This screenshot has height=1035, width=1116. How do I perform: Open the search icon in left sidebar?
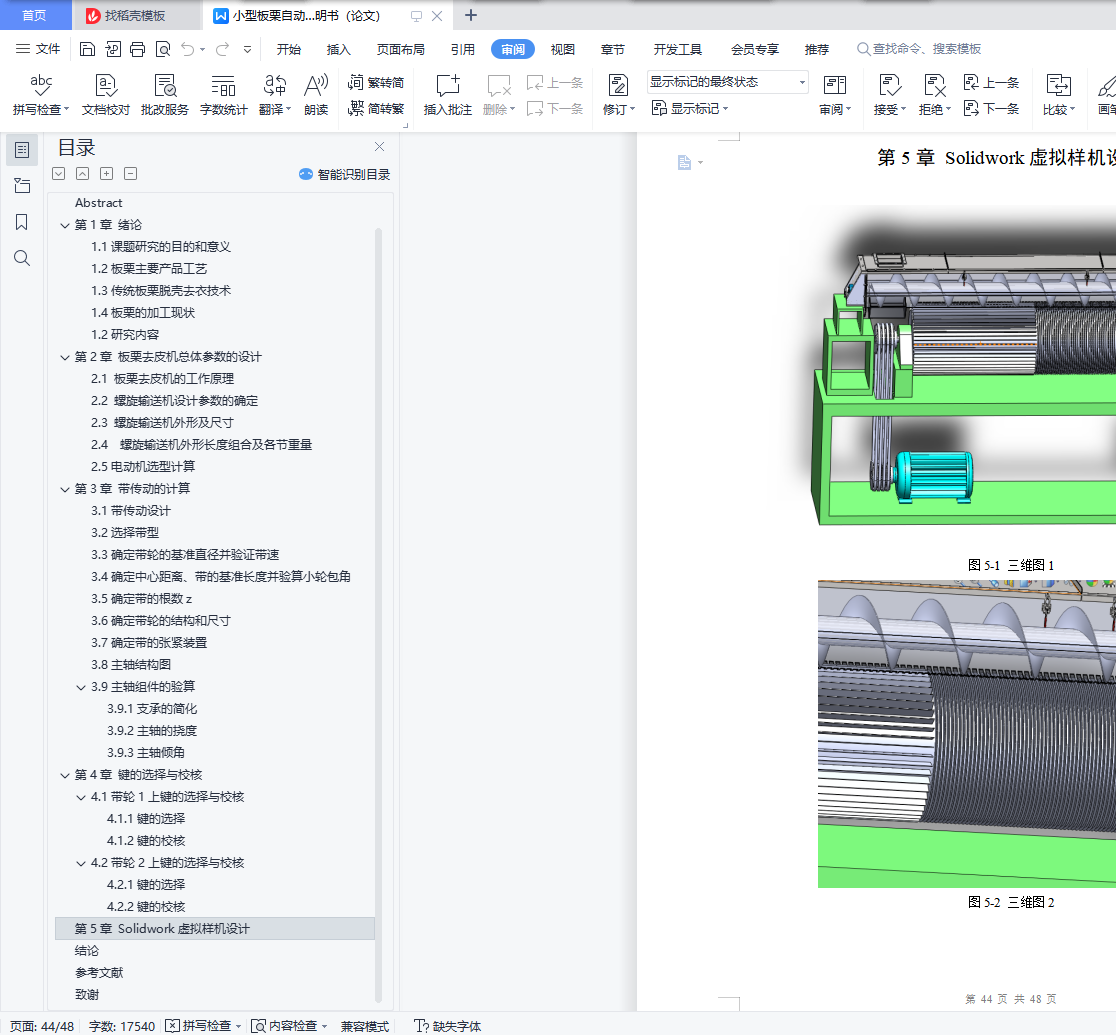point(22,258)
